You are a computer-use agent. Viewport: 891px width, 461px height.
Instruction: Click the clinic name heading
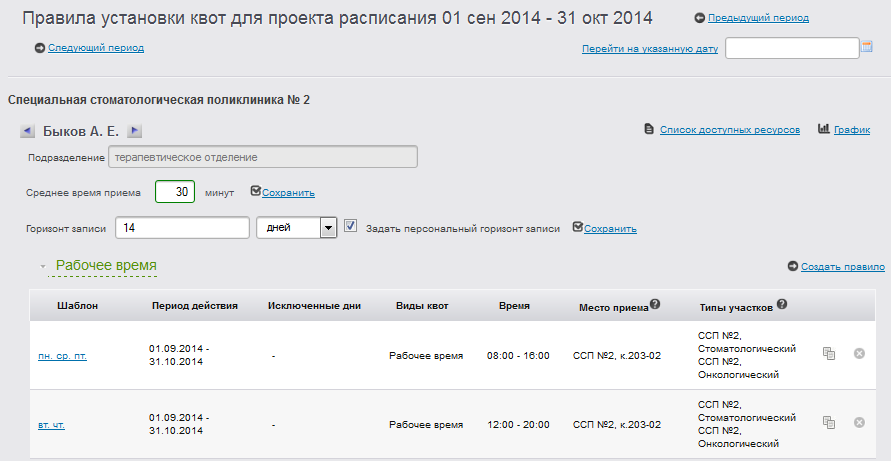coord(159,100)
